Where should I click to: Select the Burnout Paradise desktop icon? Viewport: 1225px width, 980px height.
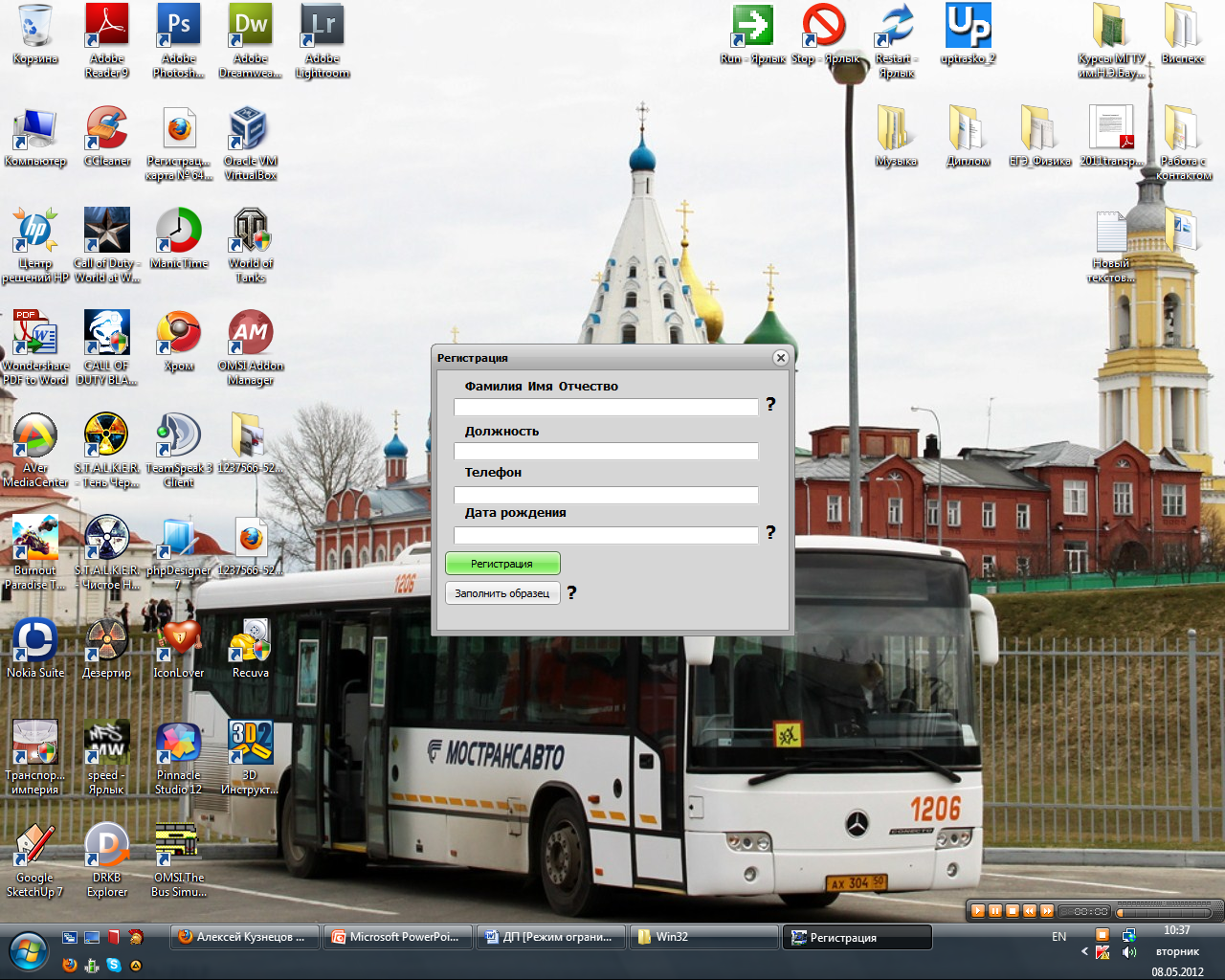pyautogui.click(x=35, y=552)
